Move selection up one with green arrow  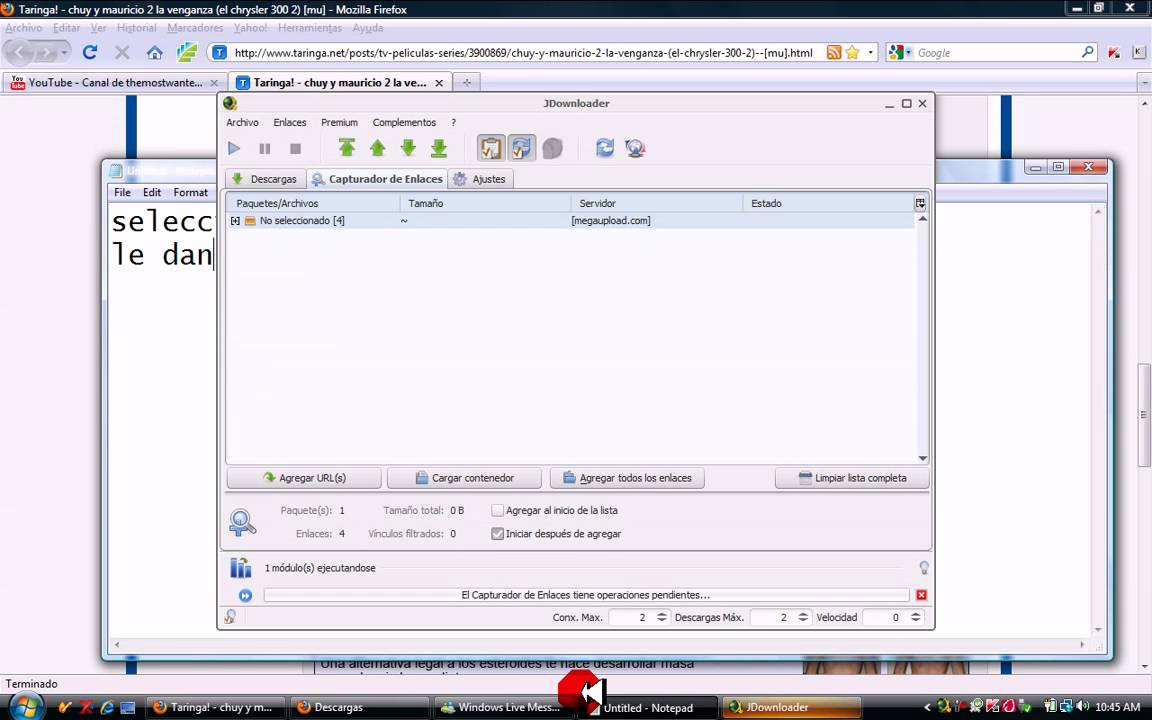(378, 148)
